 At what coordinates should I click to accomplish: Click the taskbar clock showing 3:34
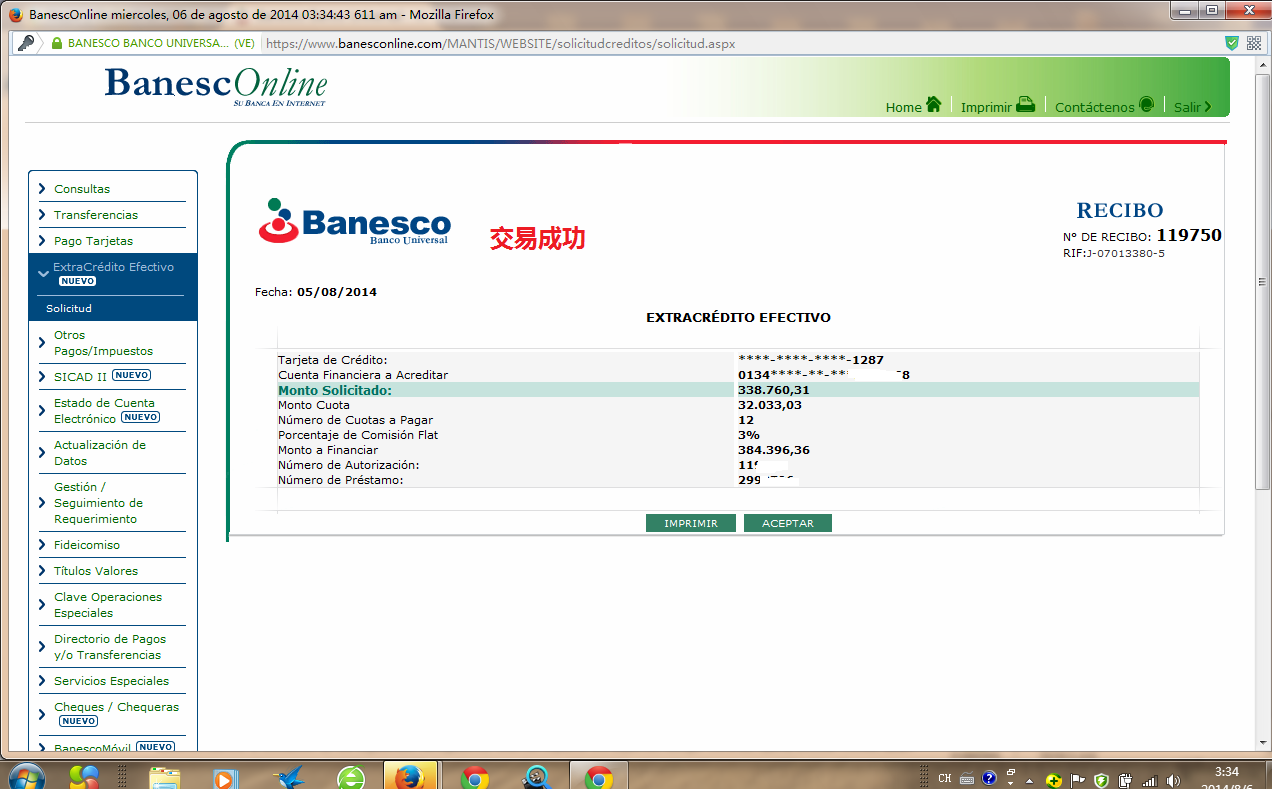pos(1226,772)
